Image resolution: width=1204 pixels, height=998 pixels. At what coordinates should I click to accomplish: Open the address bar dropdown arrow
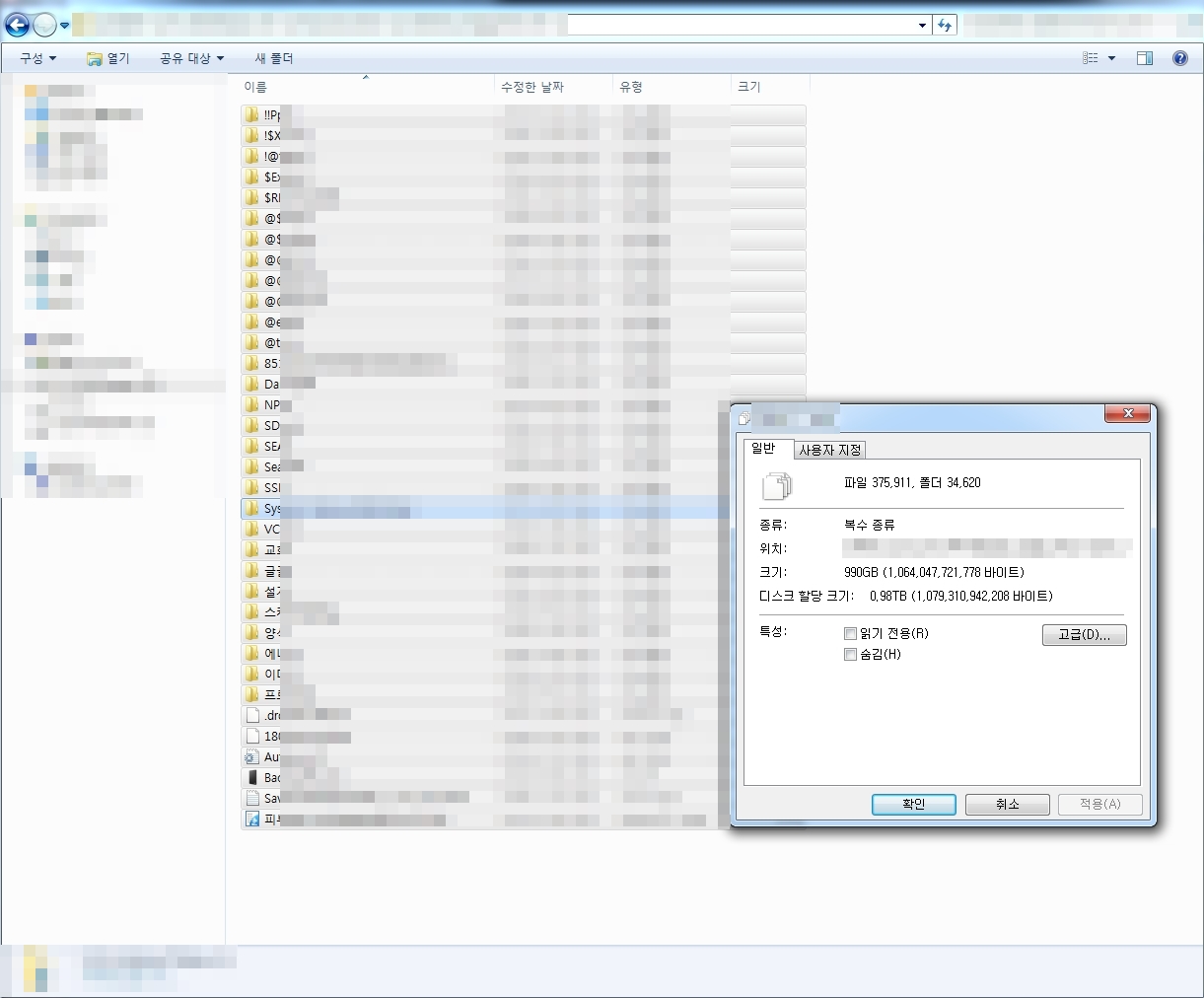point(922,26)
